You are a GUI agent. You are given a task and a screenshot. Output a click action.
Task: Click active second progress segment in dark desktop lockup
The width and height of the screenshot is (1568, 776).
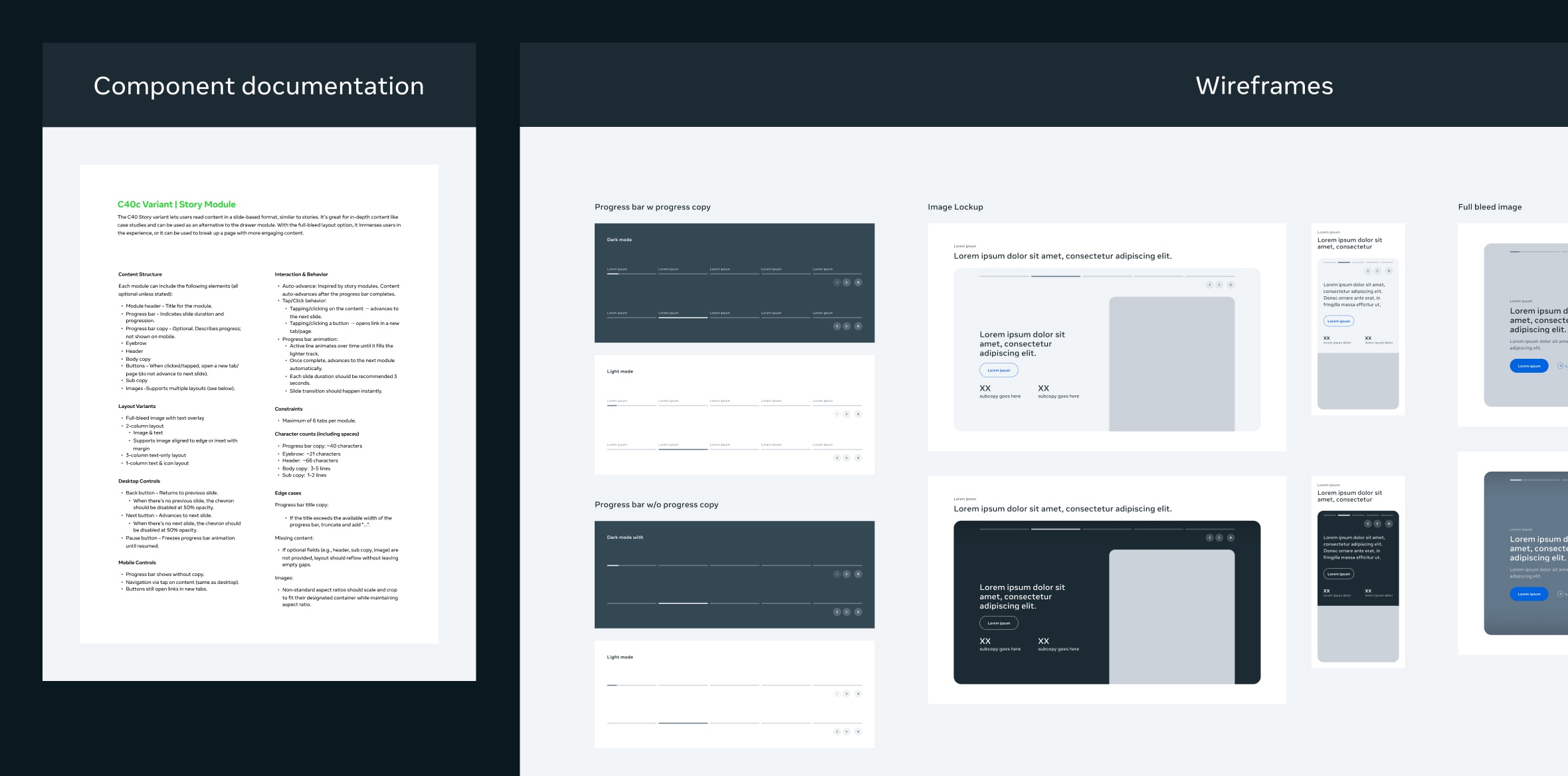click(x=1056, y=529)
